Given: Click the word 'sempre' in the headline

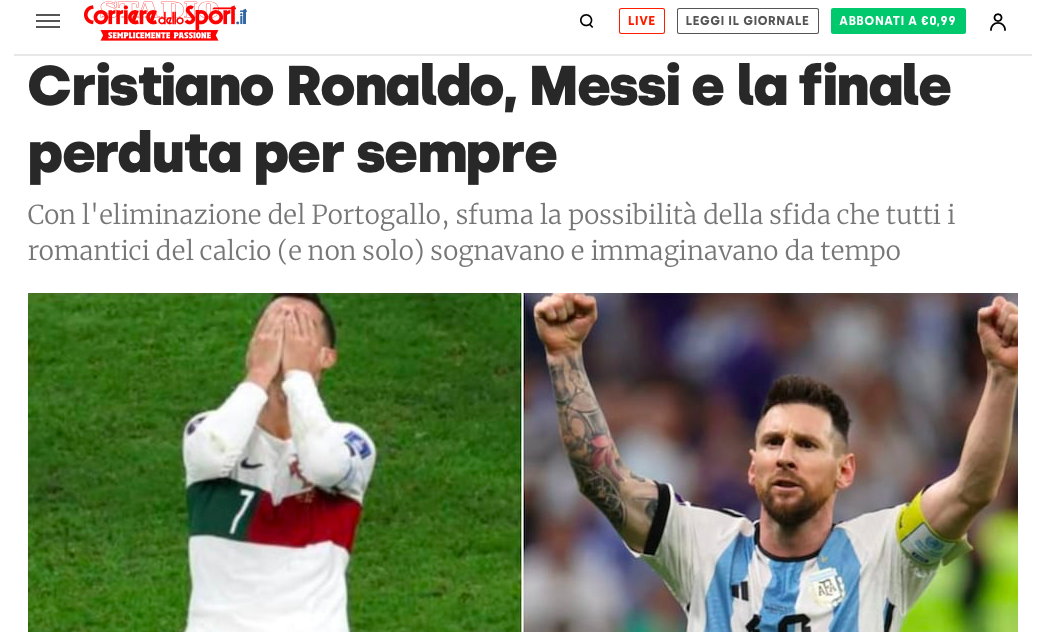Looking at the screenshot, I should click(457, 155).
